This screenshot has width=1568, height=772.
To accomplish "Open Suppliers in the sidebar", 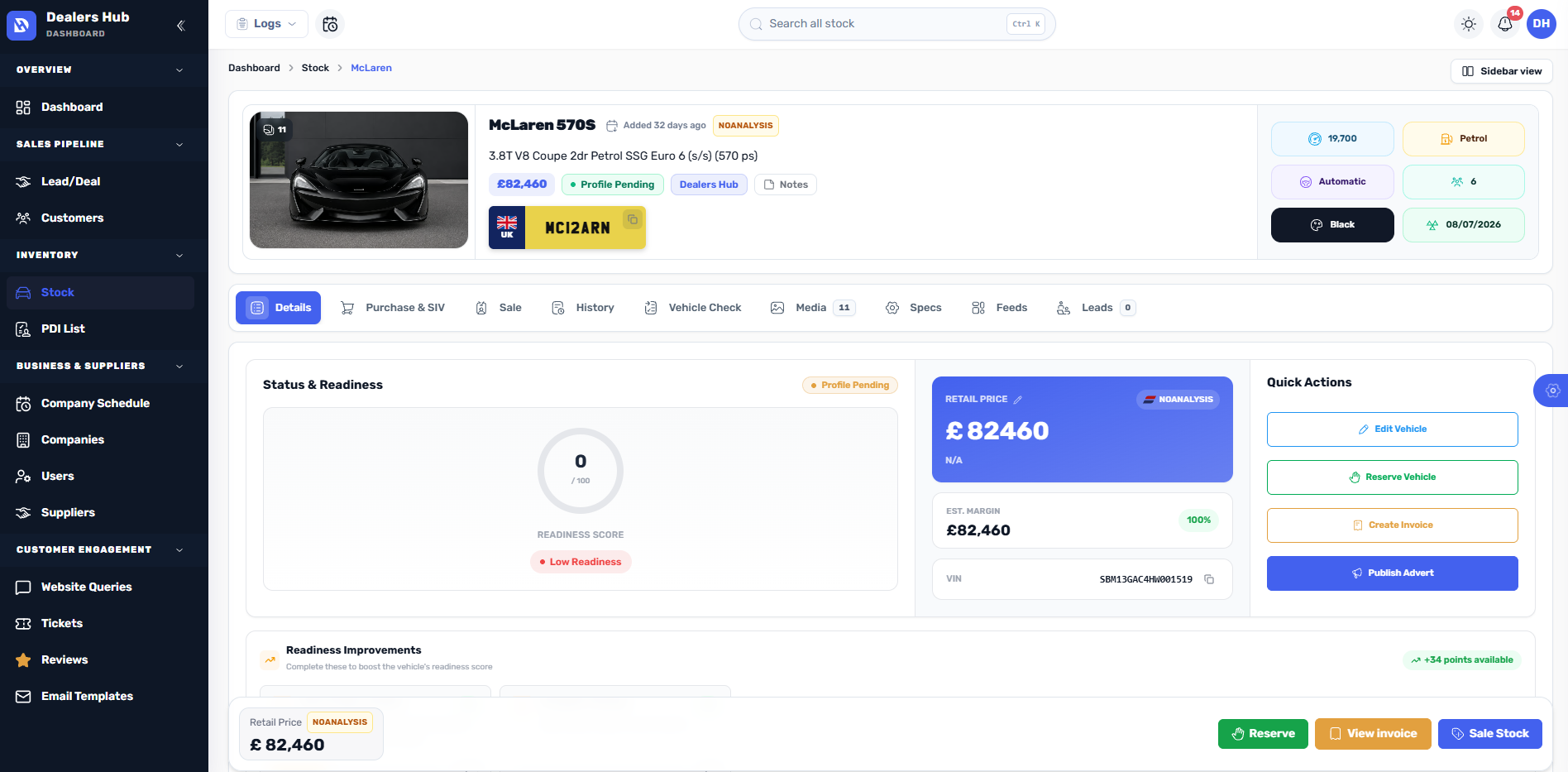I will pyautogui.click(x=101, y=512).
